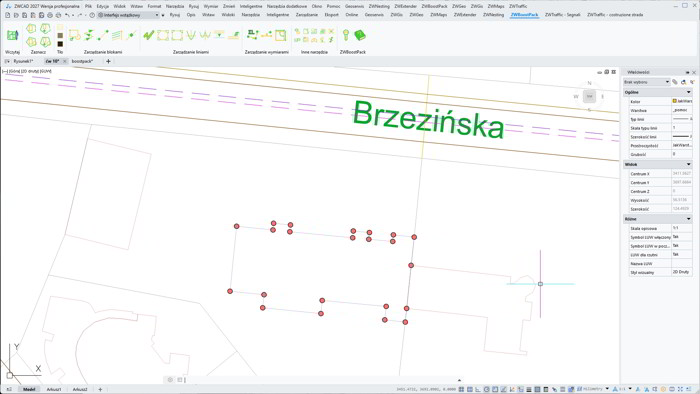The image size is (700, 394).
Task: Click the Undo arrow icon
Action: click(x=67, y=15)
